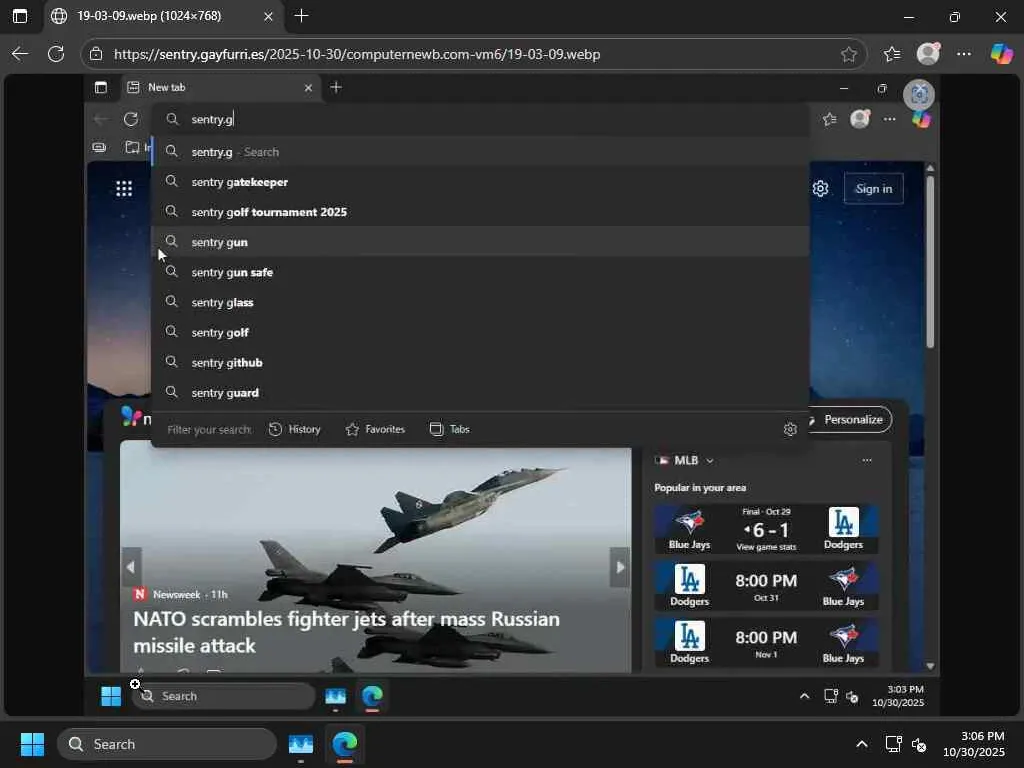Select the 'sentry github' search suggestion
The image size is (1024, 768).
coord(227,362)
